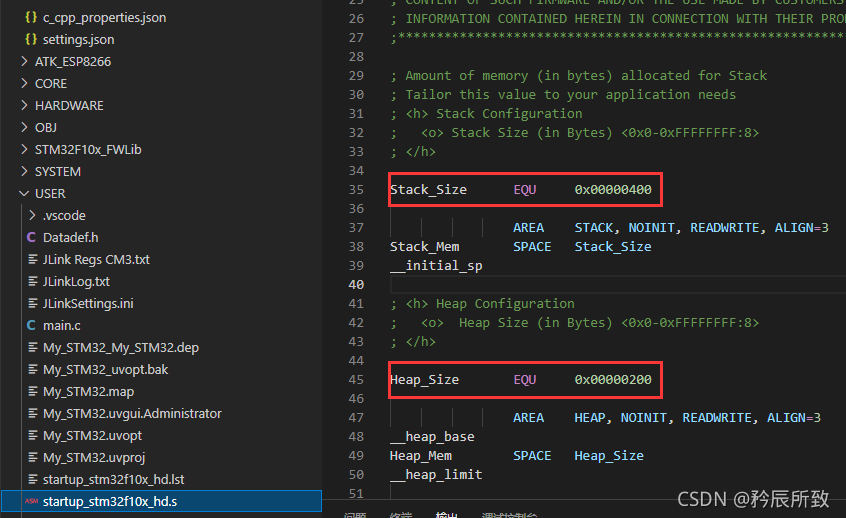Viewport: 846px width, 518px height.
Task: Expand the ATK_ESP8266 folder
Action: (24, 62)
